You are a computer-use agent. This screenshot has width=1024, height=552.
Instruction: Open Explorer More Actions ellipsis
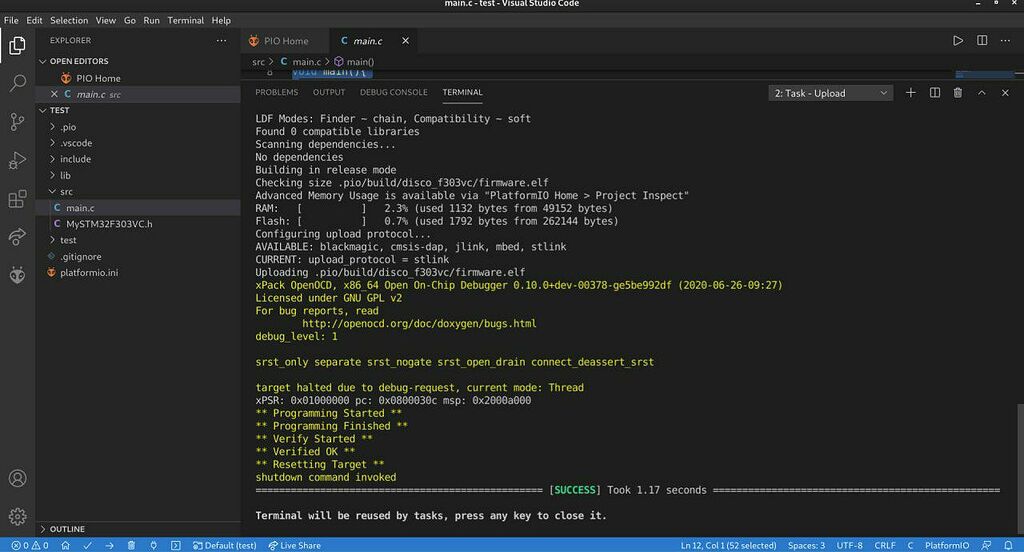(x=221, y=41)
